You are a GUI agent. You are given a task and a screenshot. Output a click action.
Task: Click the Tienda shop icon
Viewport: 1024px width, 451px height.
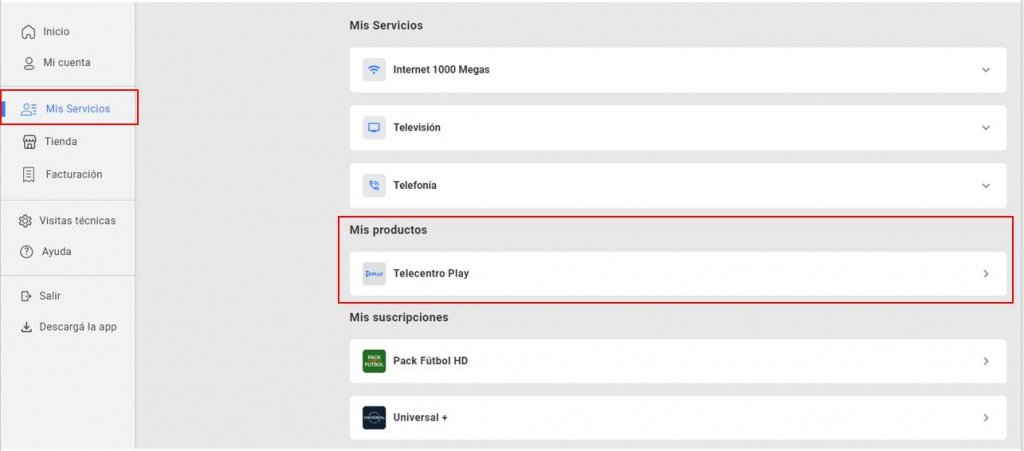(x=29, y=142)
